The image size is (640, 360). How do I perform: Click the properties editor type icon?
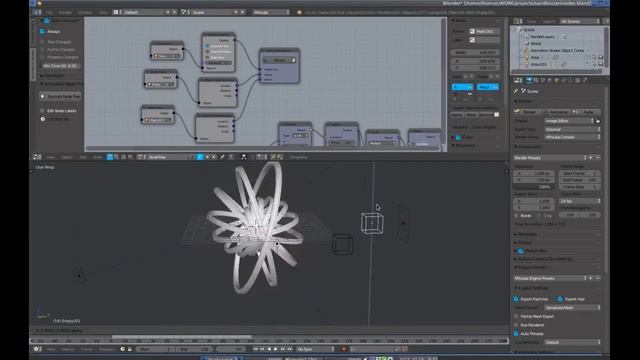point(518,80)
